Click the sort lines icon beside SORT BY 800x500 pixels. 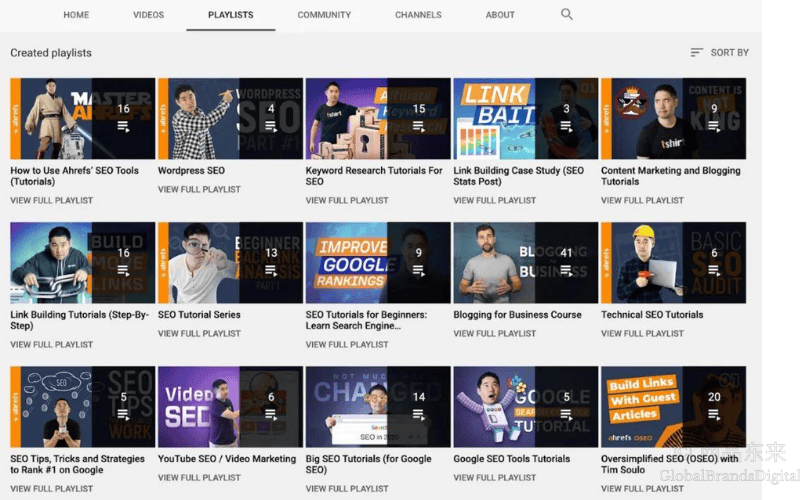(x=696, y=52)
